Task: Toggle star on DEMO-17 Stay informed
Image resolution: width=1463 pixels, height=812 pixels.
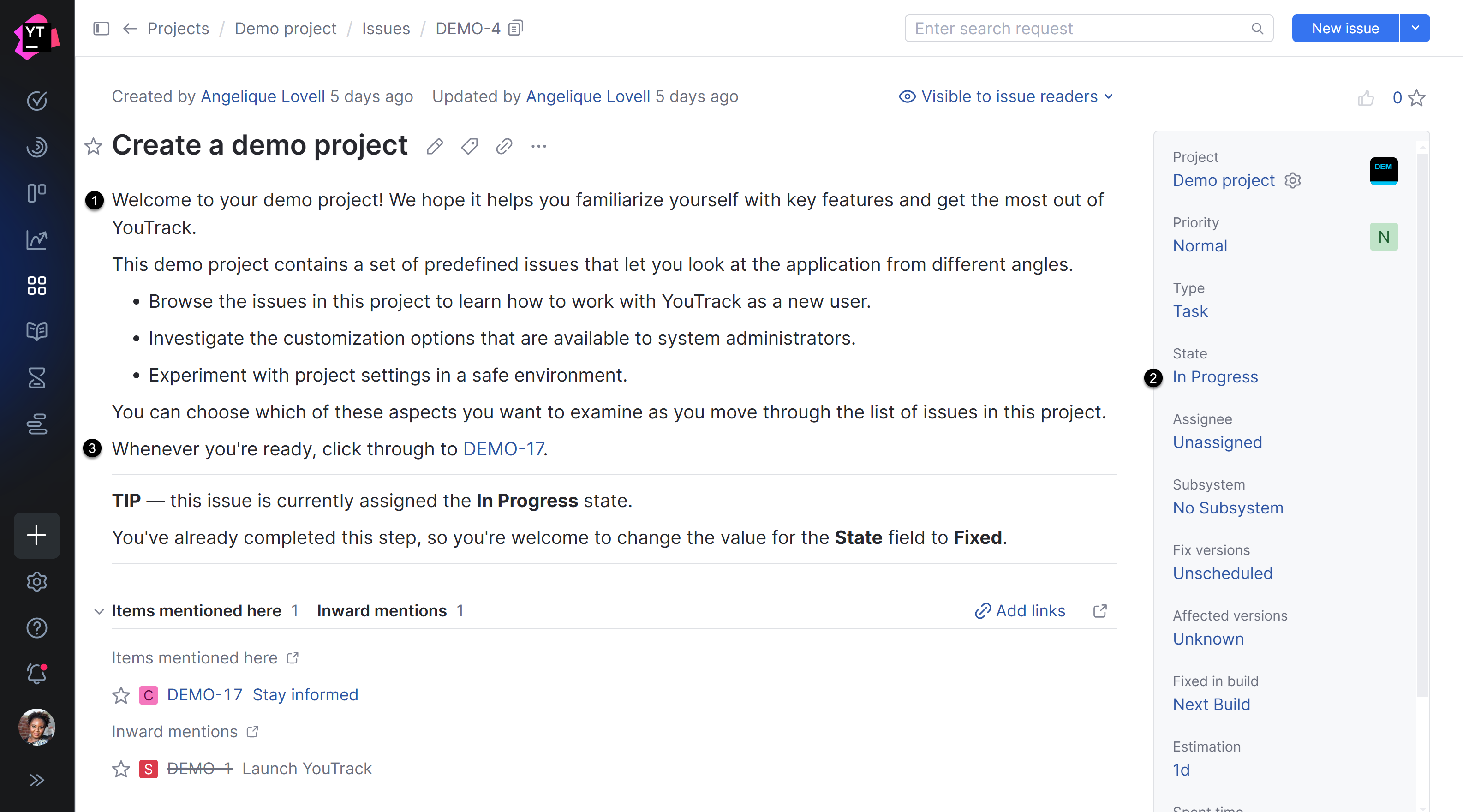Action: click(121, 695)
